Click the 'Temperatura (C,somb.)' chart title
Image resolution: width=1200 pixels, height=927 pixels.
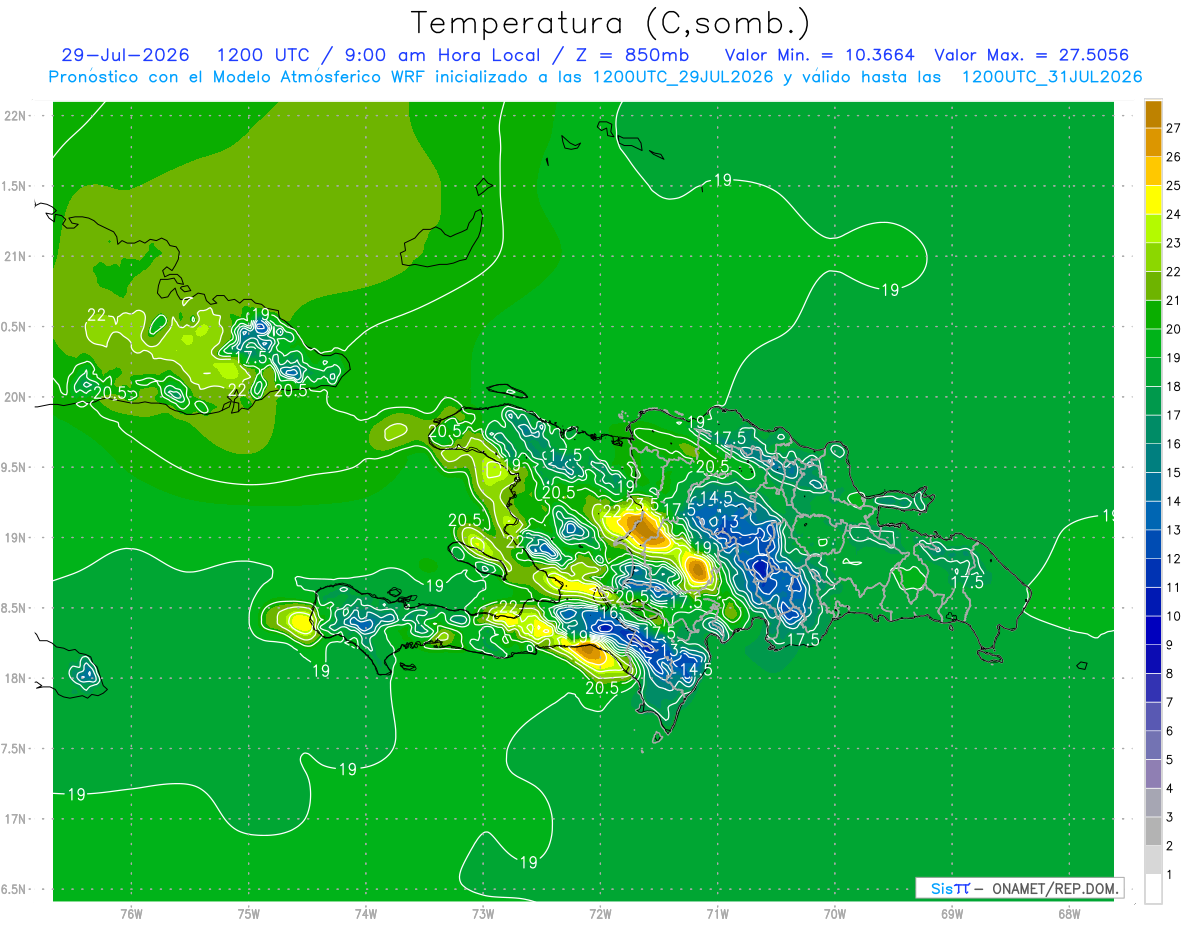pyautogui.click(x=611, y=22)
